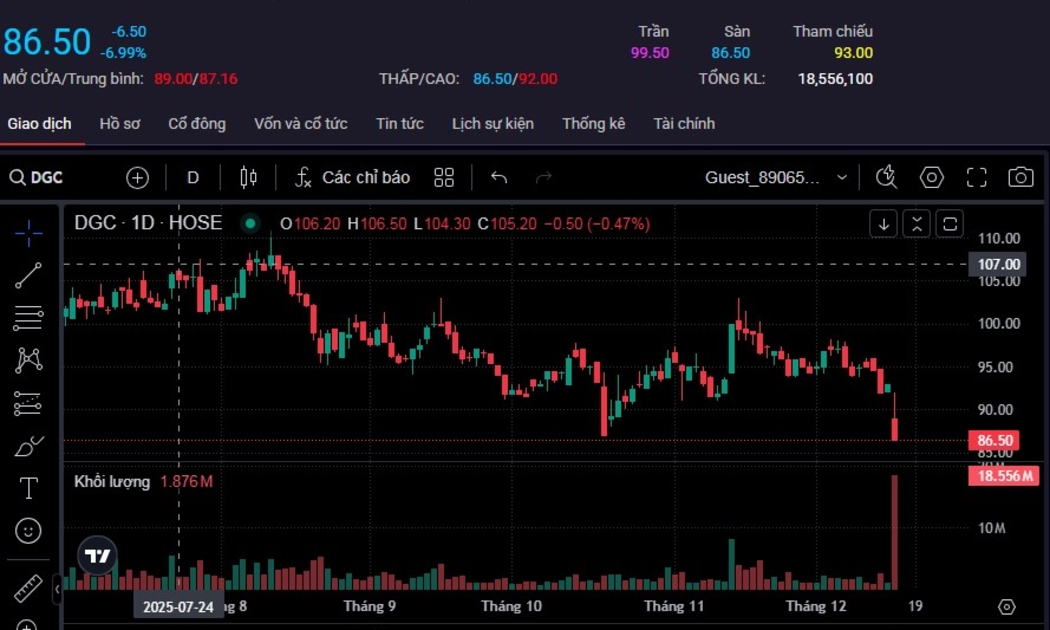Screen dimensions: 1050x630
Task: Open the candlestick chart style menu
Action: click(248, 177)
